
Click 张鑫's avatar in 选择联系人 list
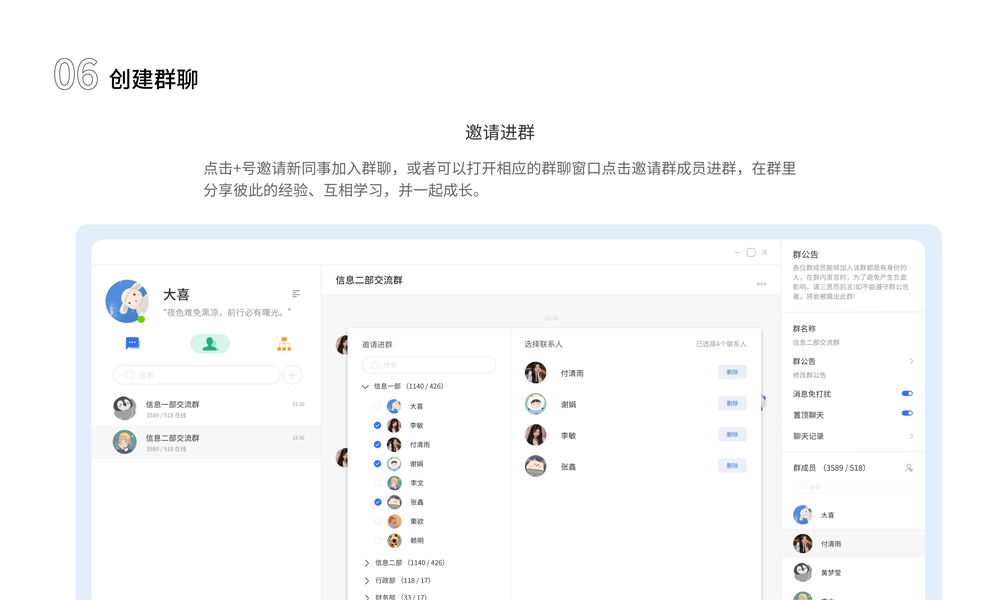[536, 466]
